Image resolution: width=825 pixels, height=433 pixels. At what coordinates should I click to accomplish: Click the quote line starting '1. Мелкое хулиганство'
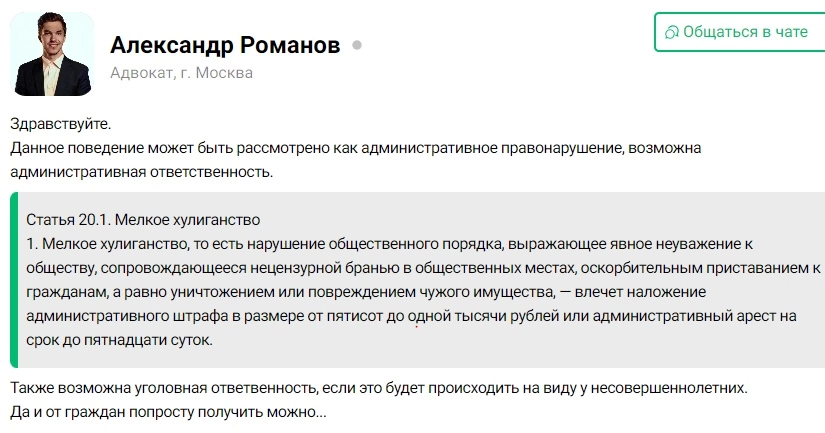click(x=389, y=244)
